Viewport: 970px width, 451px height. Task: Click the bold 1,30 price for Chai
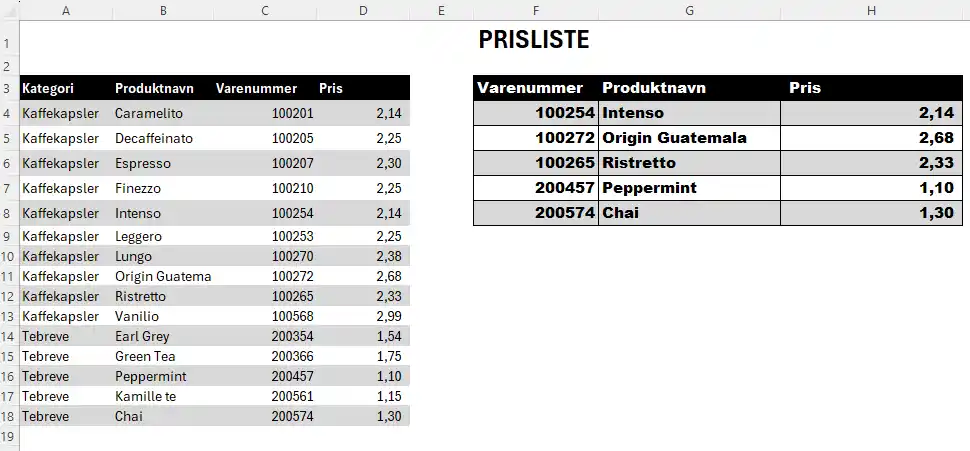(935, 213)
